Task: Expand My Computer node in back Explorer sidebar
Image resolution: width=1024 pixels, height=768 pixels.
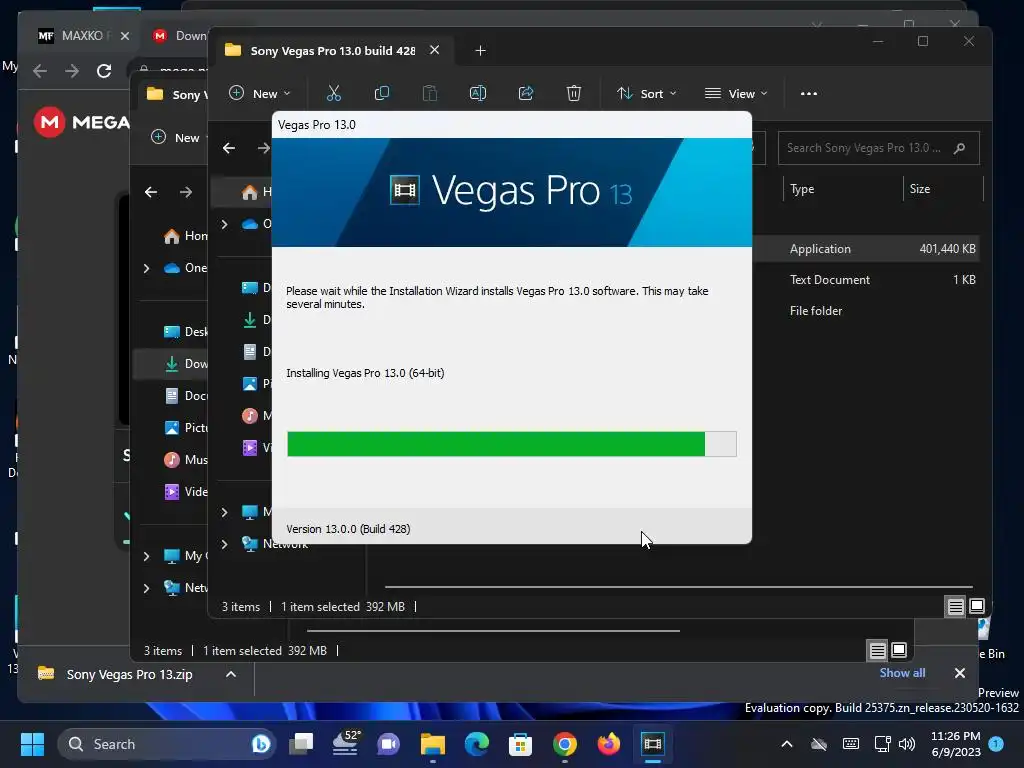Action: pyautogui.click(x=146, y=556)
